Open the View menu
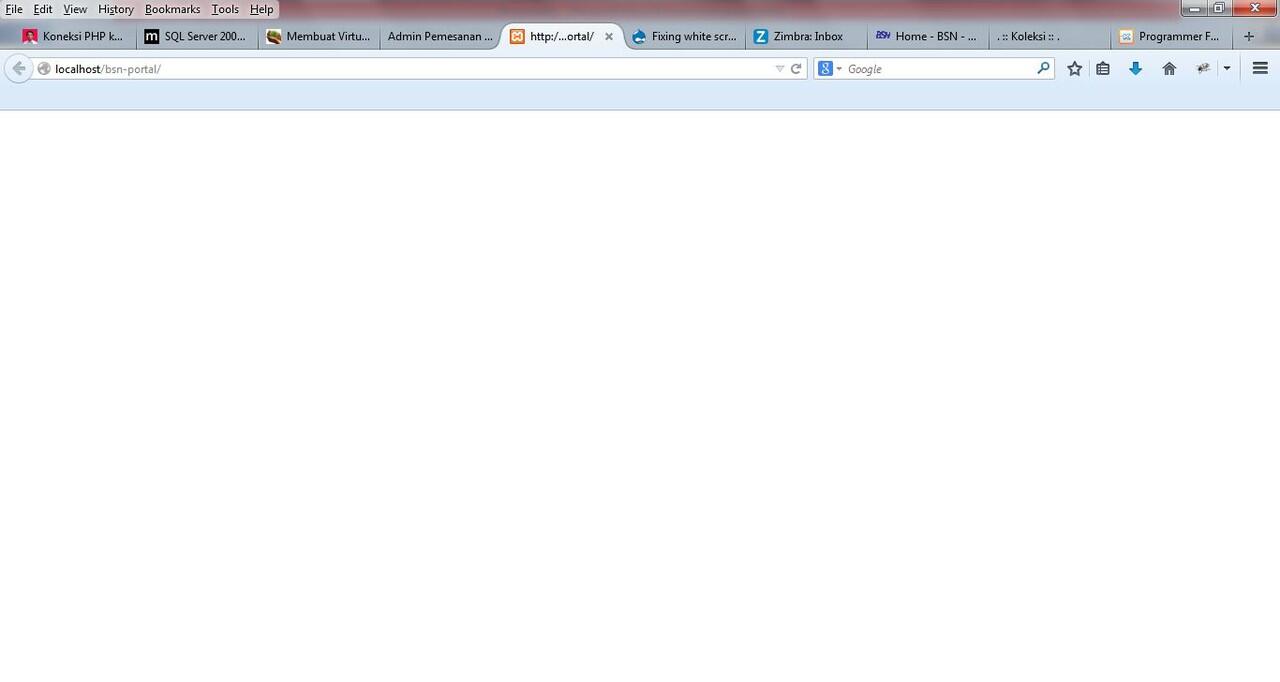 (x=75, y=9)
